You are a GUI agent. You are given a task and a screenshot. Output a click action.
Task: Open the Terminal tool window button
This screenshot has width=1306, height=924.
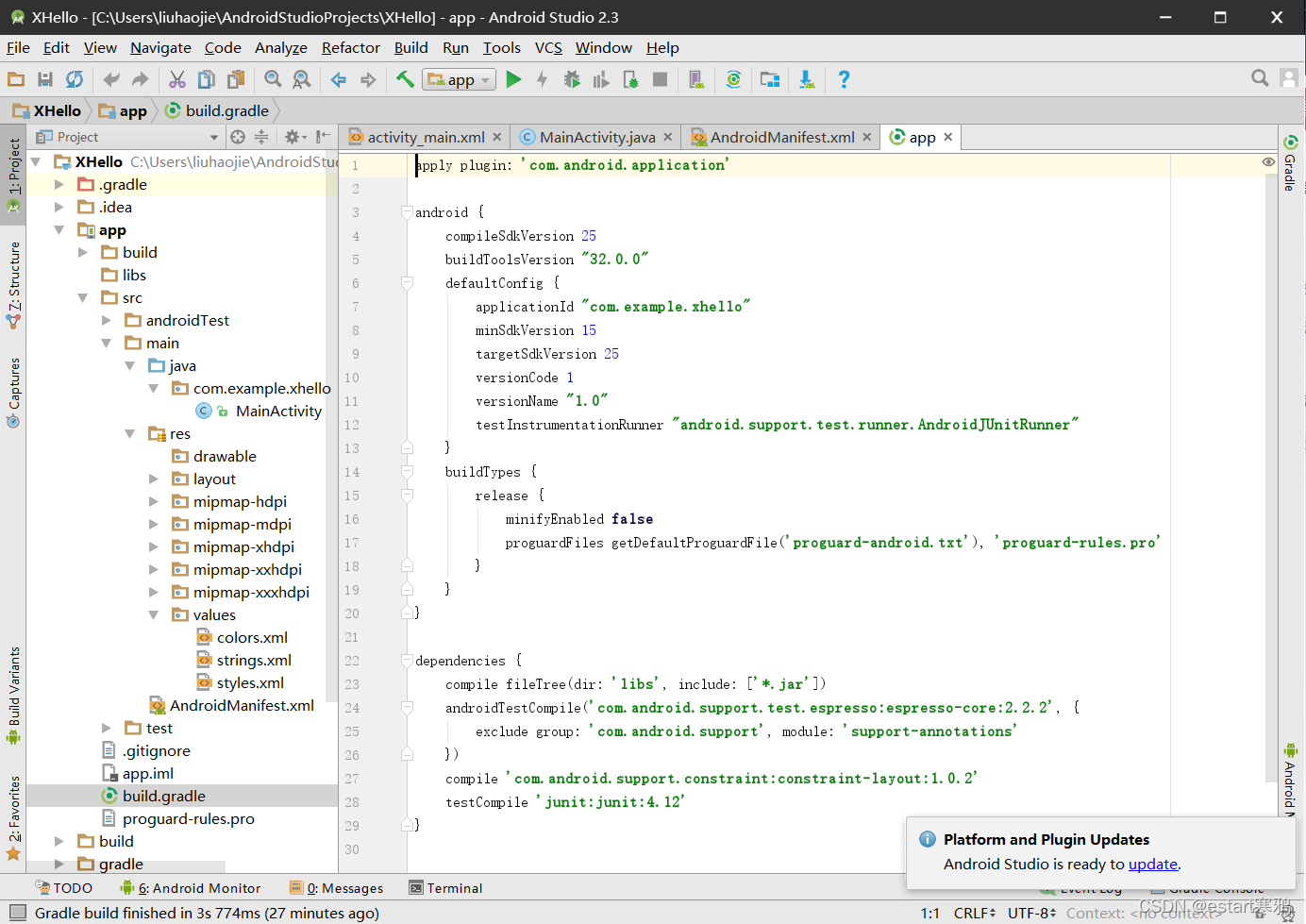point(445,888)
